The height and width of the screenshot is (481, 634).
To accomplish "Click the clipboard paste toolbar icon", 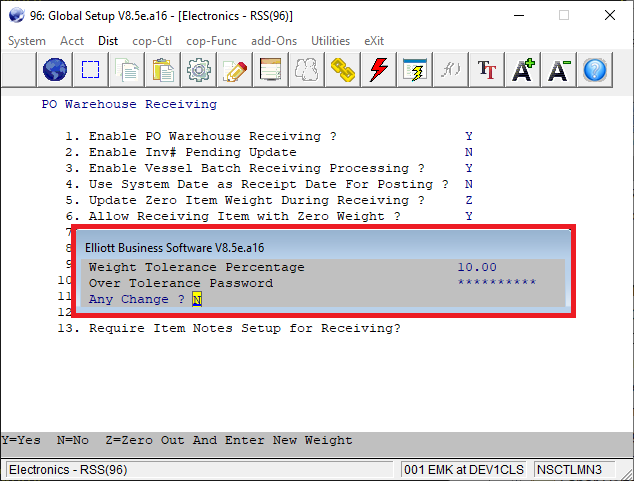I will point(163,70).
